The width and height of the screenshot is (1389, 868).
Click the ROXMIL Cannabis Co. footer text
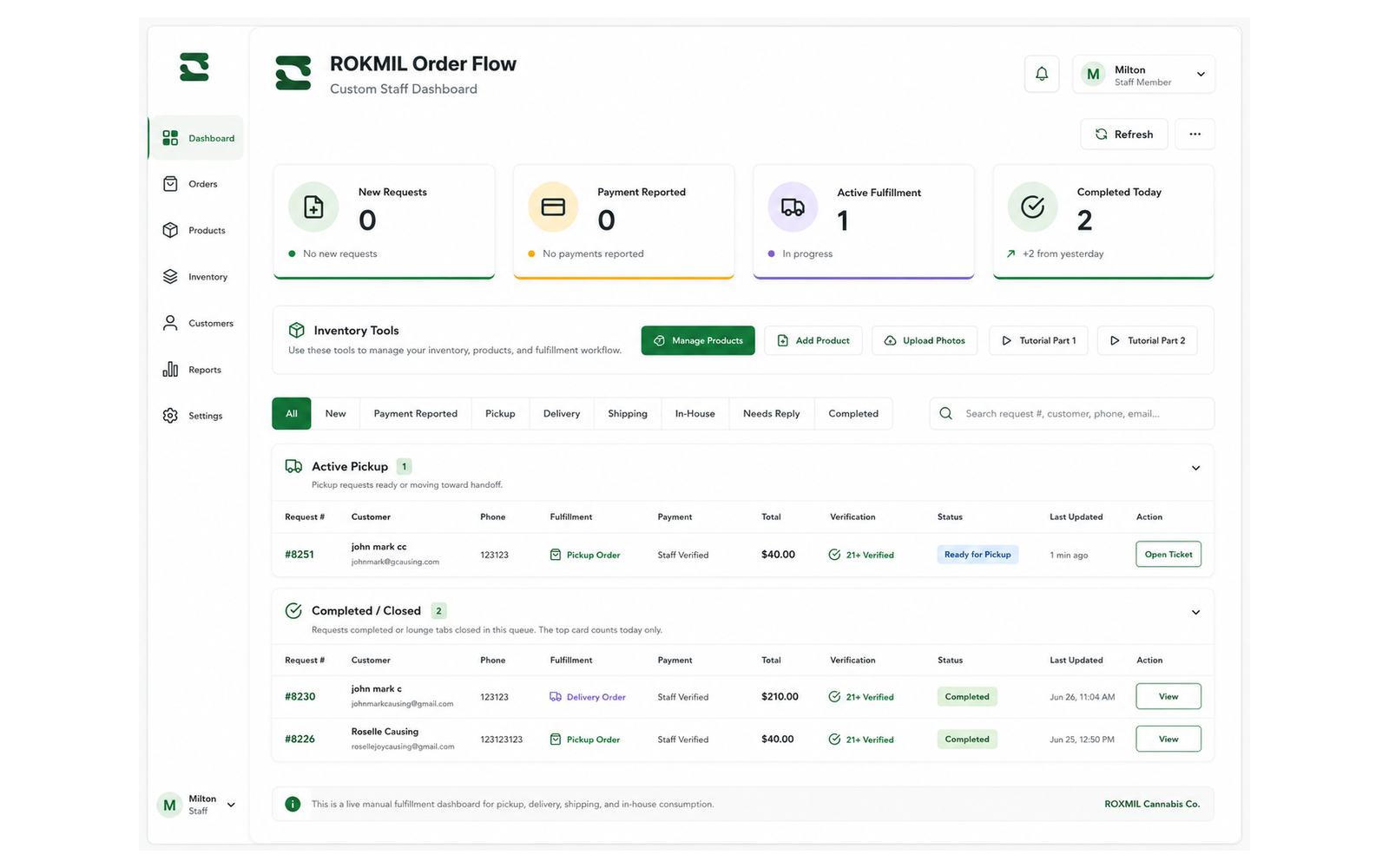pos(1152,804)
